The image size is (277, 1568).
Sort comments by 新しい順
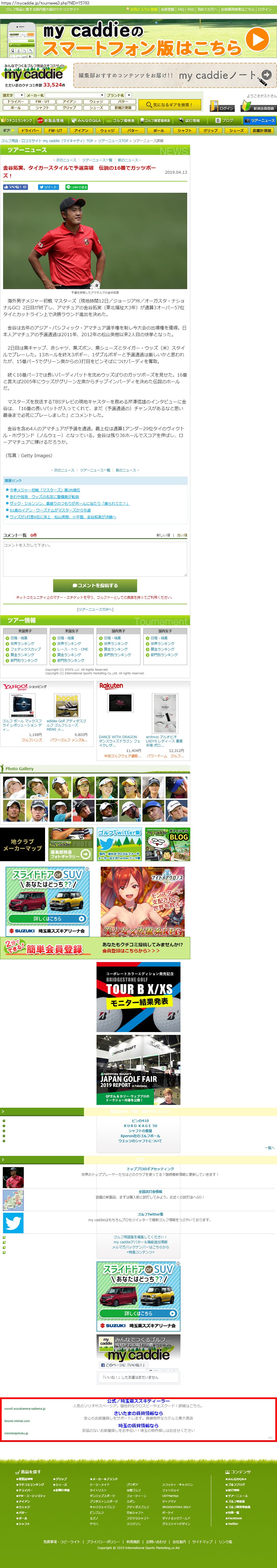tap(163, 535)
